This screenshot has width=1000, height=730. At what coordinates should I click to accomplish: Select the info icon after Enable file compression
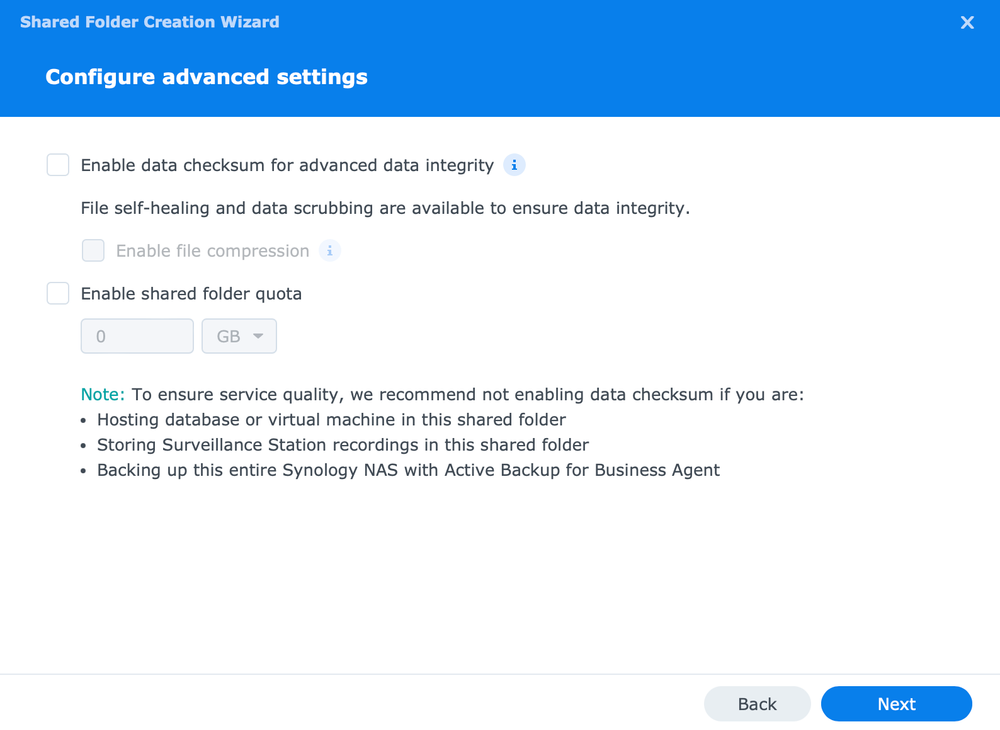(x=329, y=250)
